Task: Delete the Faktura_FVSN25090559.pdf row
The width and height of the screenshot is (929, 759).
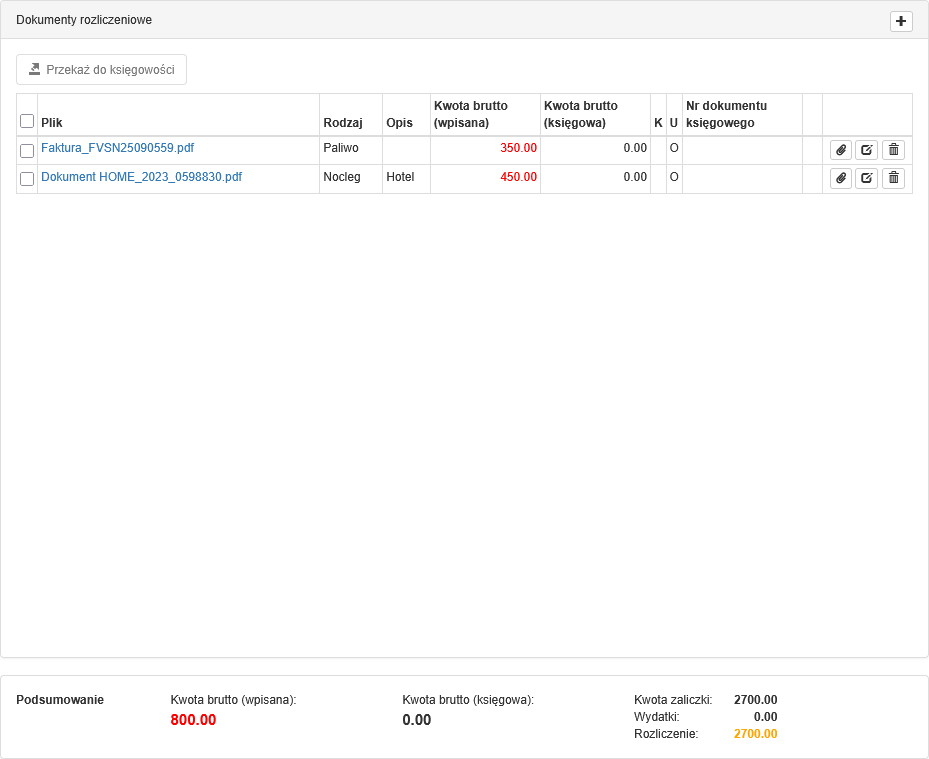Action: click(x=893, y=150)
